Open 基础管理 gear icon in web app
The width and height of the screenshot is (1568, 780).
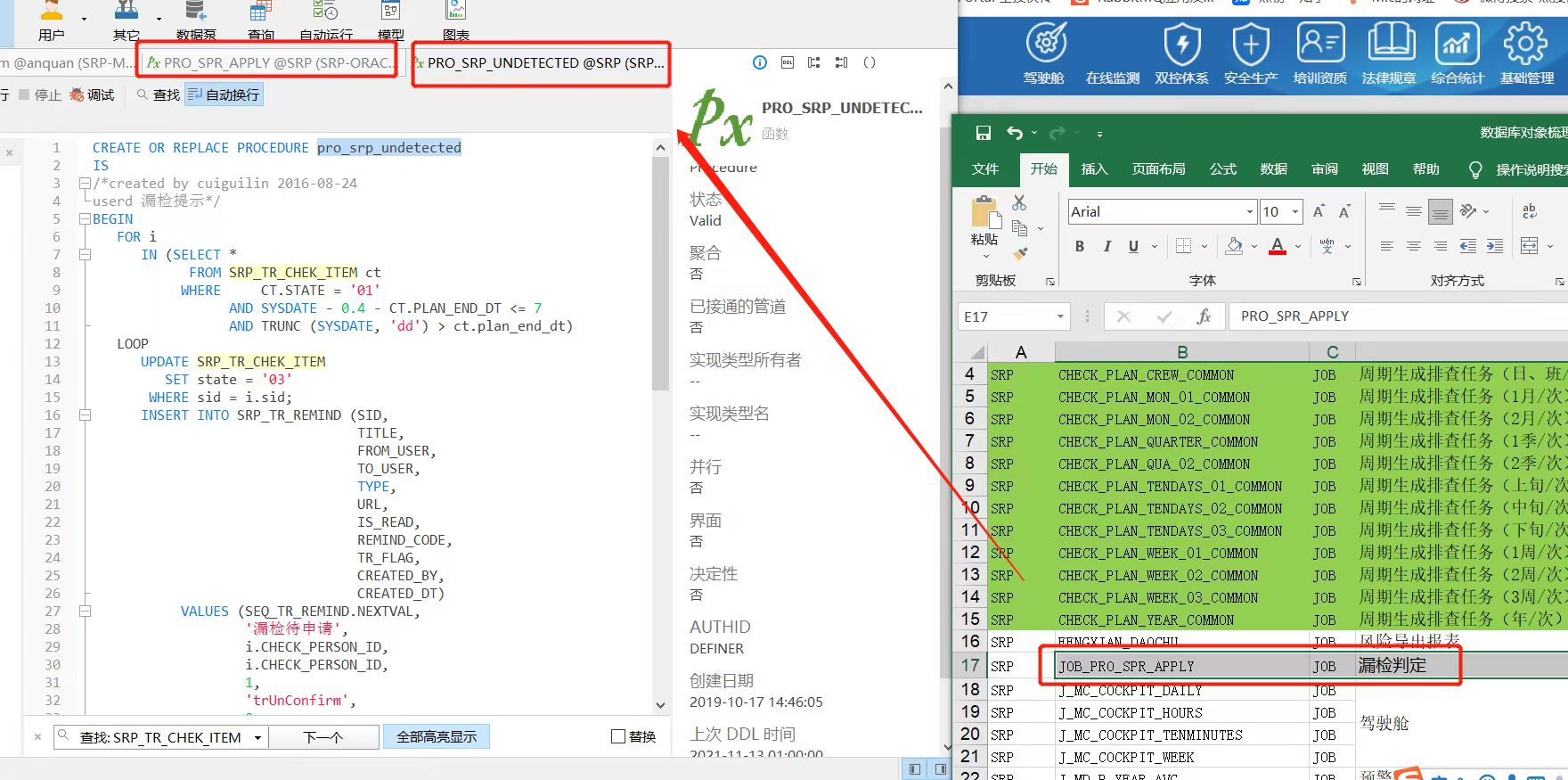pos(1527,52)
